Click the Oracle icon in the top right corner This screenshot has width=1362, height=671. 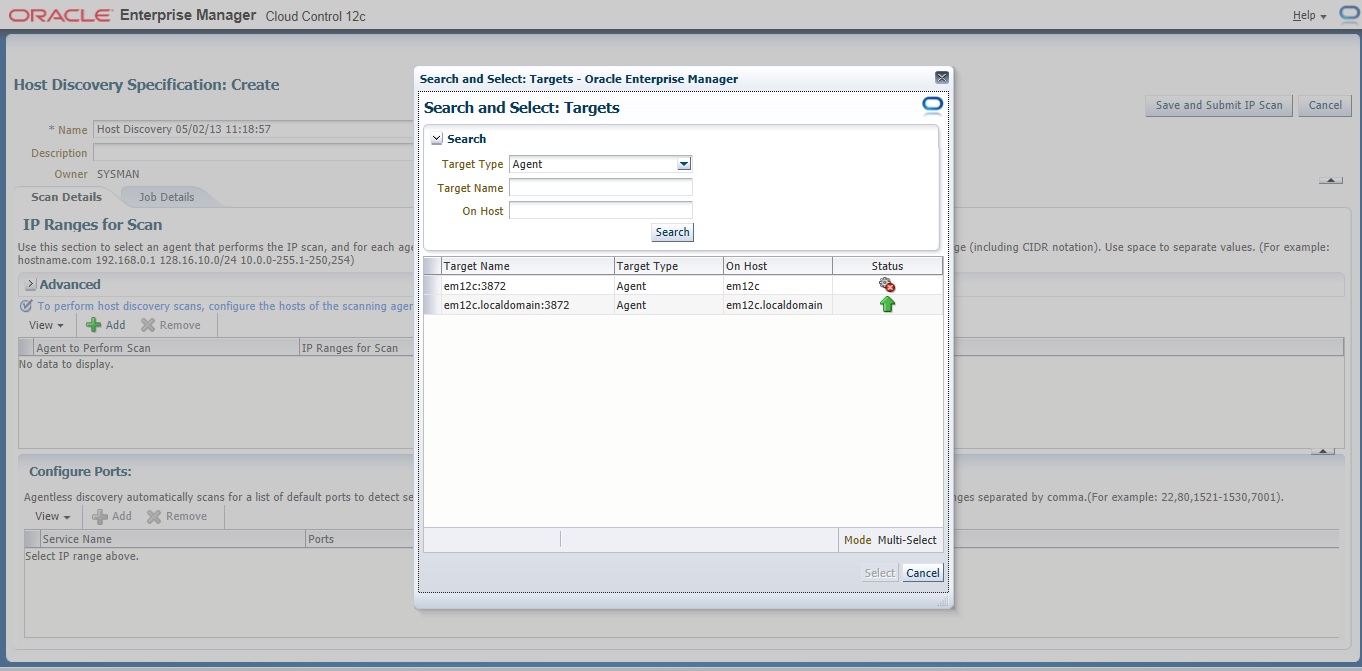1347,15
